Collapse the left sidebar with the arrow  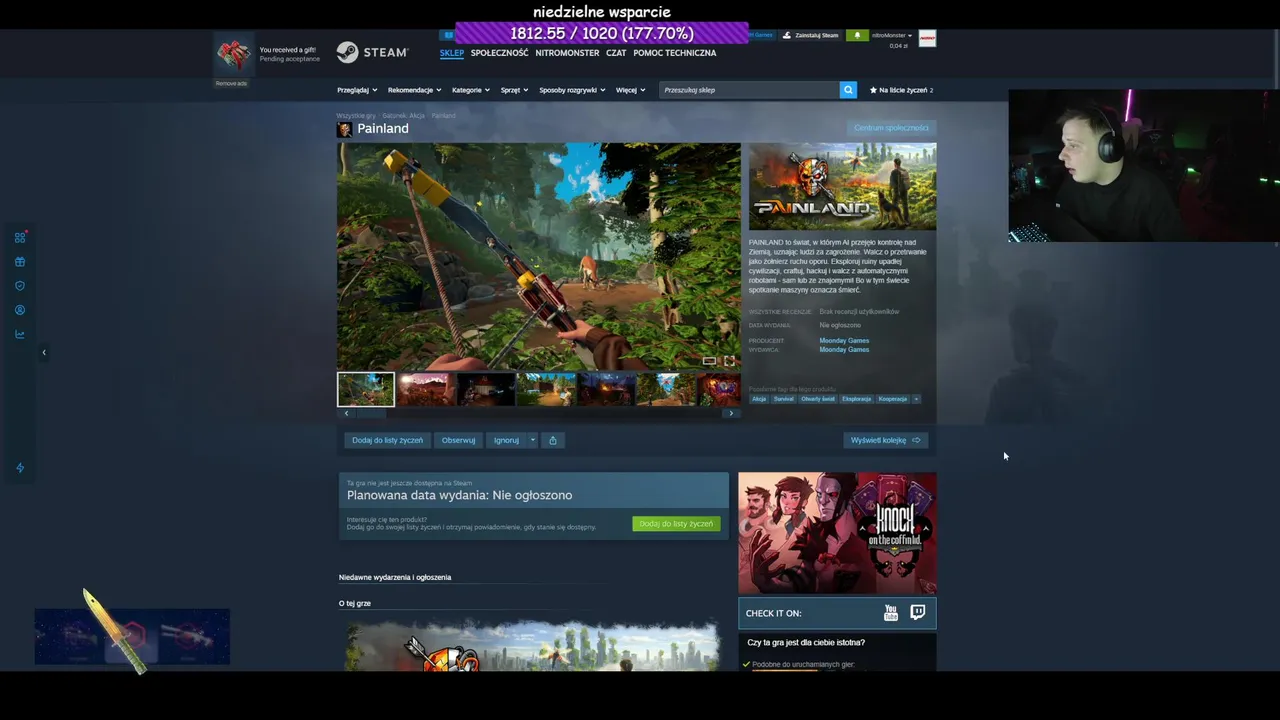(44, 352)
